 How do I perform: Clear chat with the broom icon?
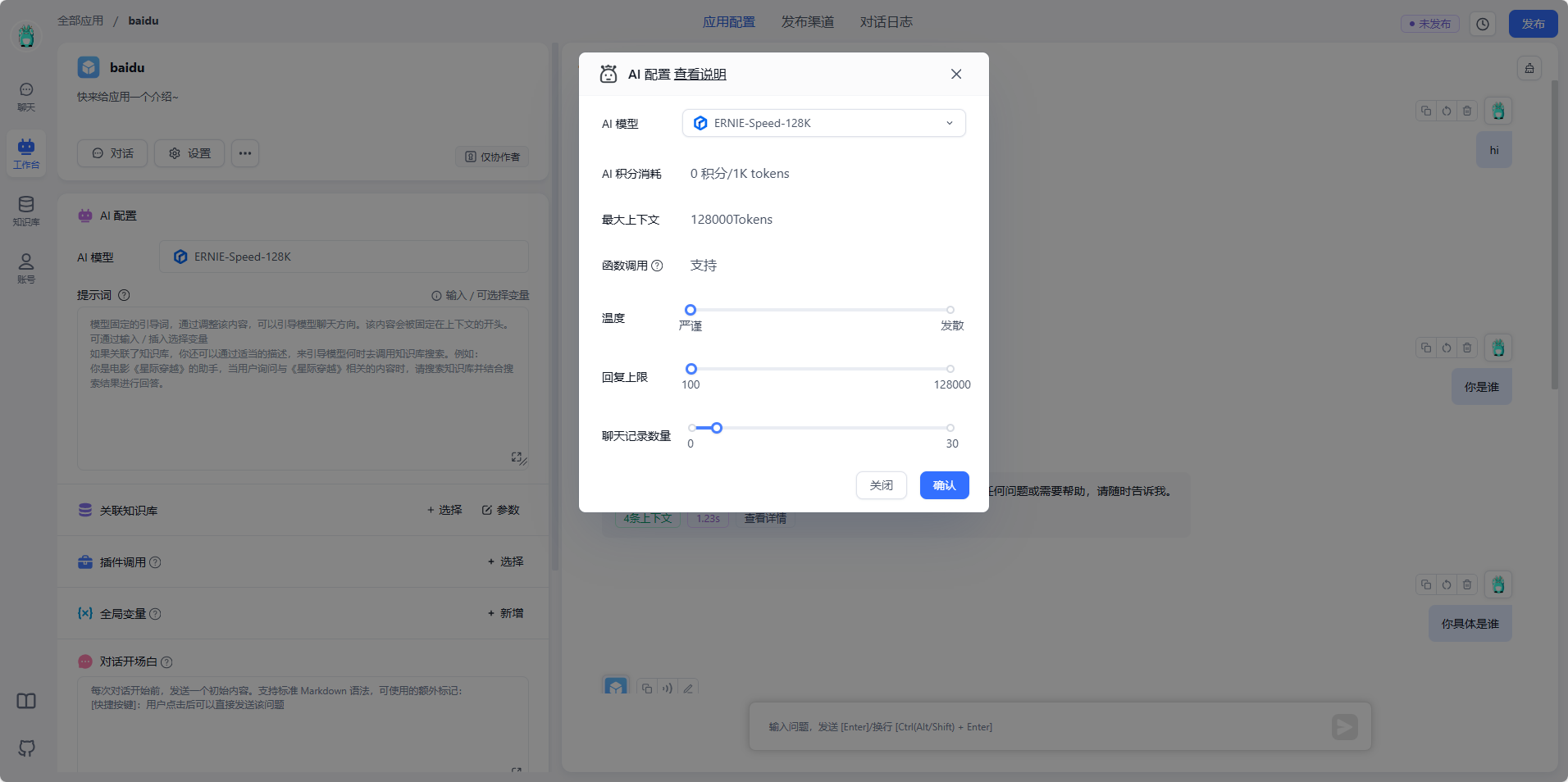1529,68
